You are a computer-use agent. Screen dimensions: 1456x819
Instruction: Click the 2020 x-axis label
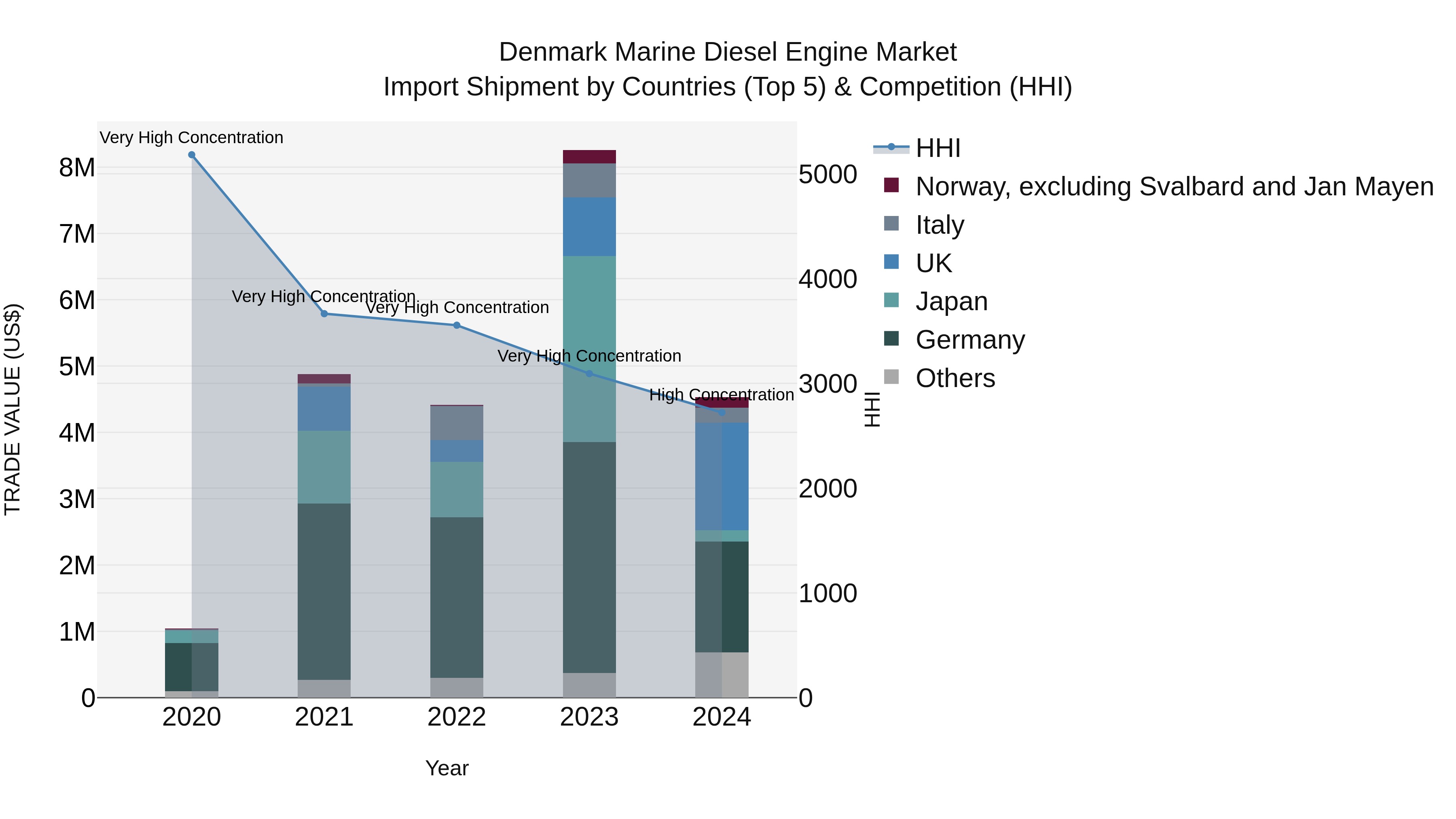point(192,717)
